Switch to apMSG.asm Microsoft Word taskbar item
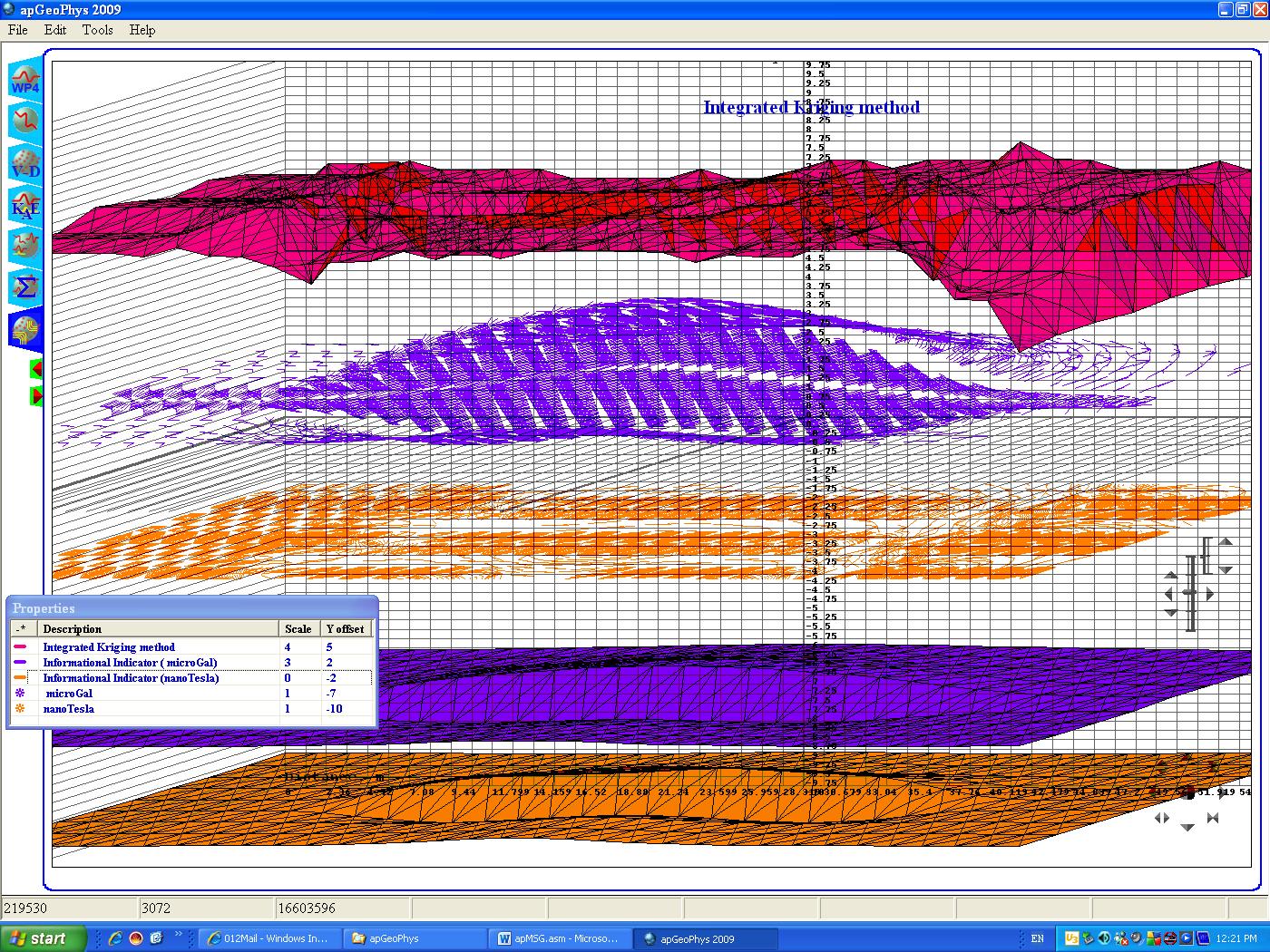The image size is (1270, 952). point(557,938)
